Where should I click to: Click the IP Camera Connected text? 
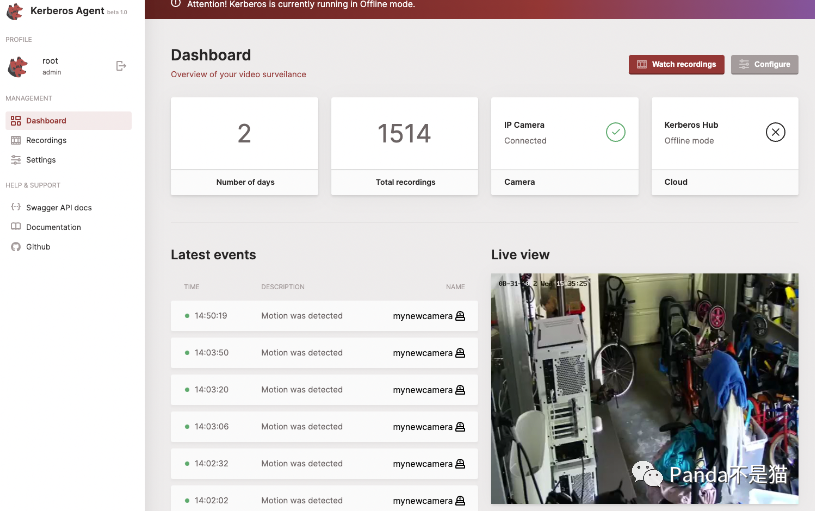point(525,141)
